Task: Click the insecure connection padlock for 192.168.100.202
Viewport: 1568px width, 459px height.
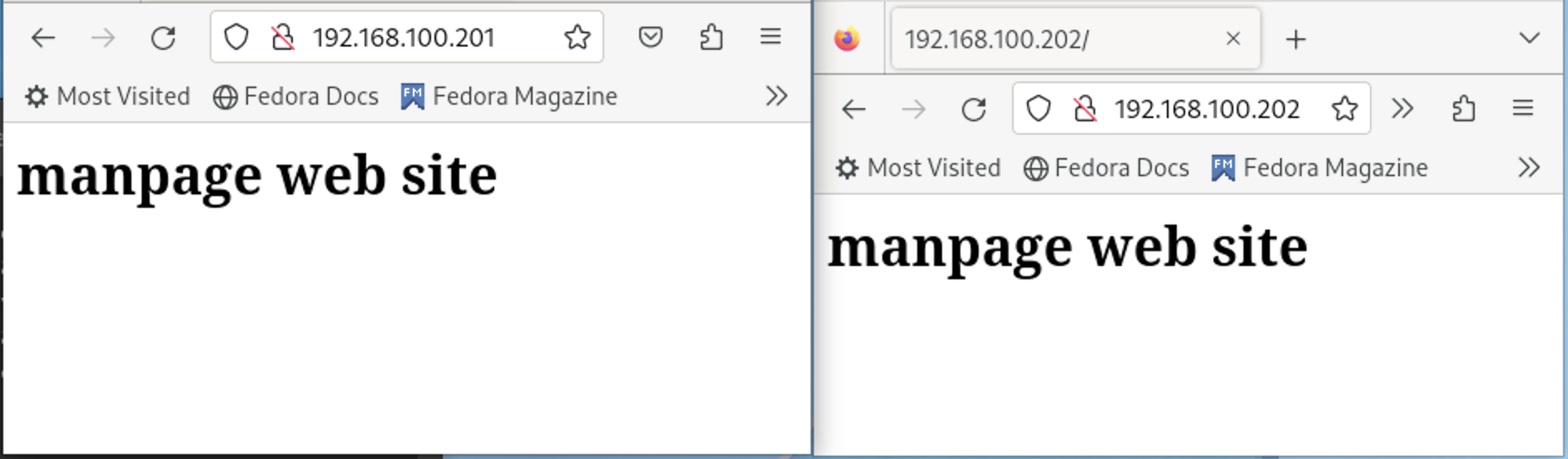Action: coord(1084,109)
